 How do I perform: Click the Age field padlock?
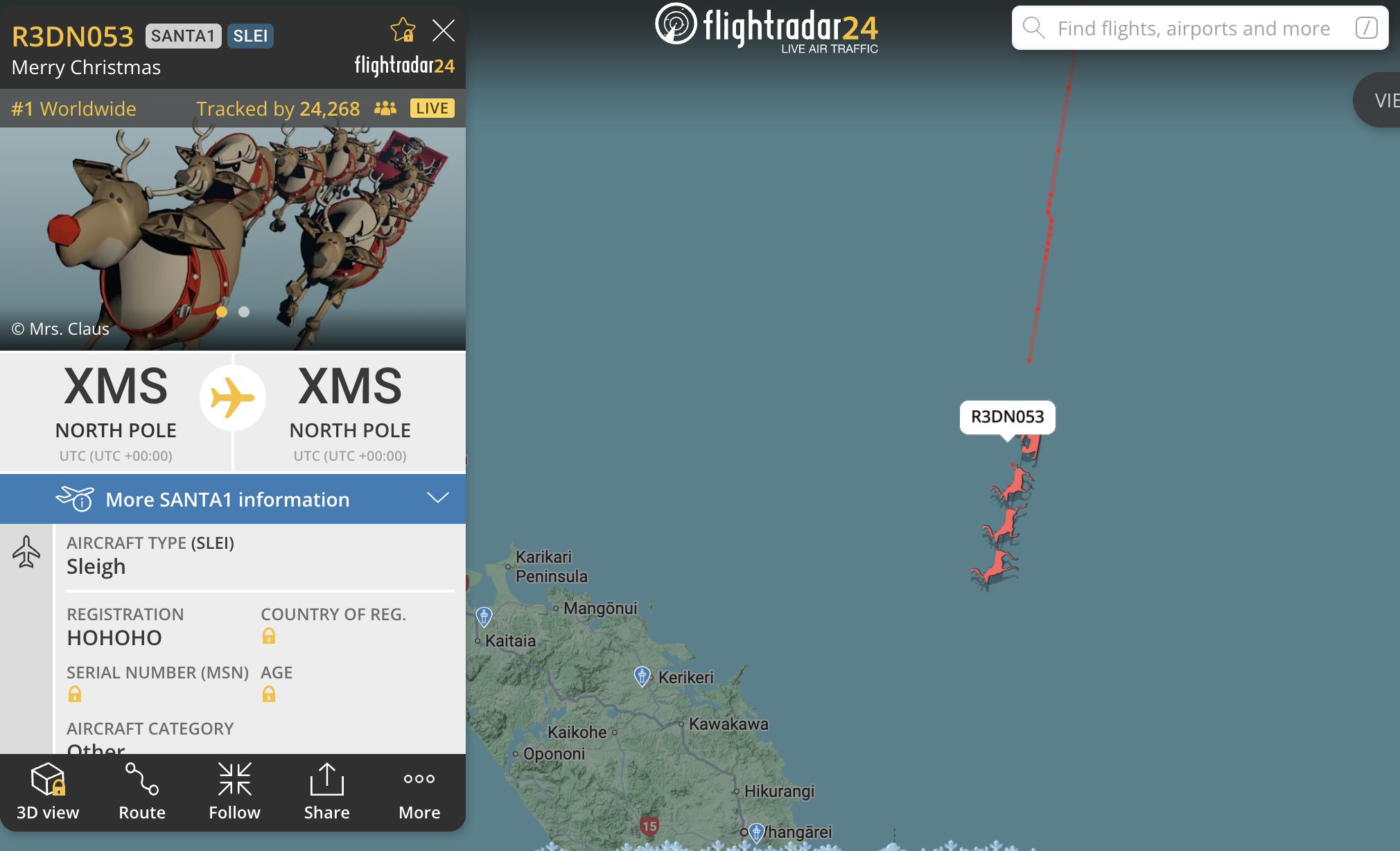click(269, 694)
